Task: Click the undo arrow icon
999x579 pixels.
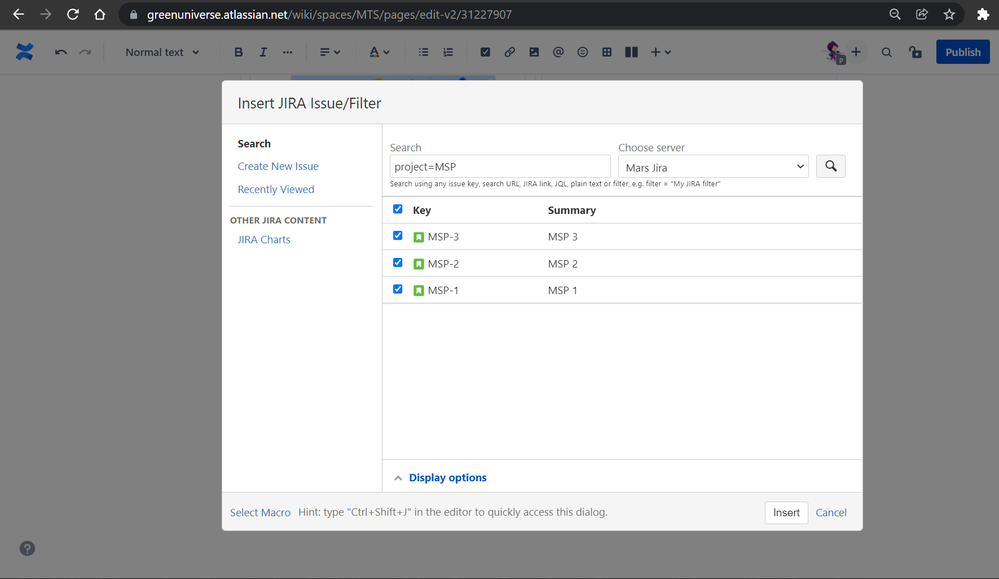Action: pos(61,52)
